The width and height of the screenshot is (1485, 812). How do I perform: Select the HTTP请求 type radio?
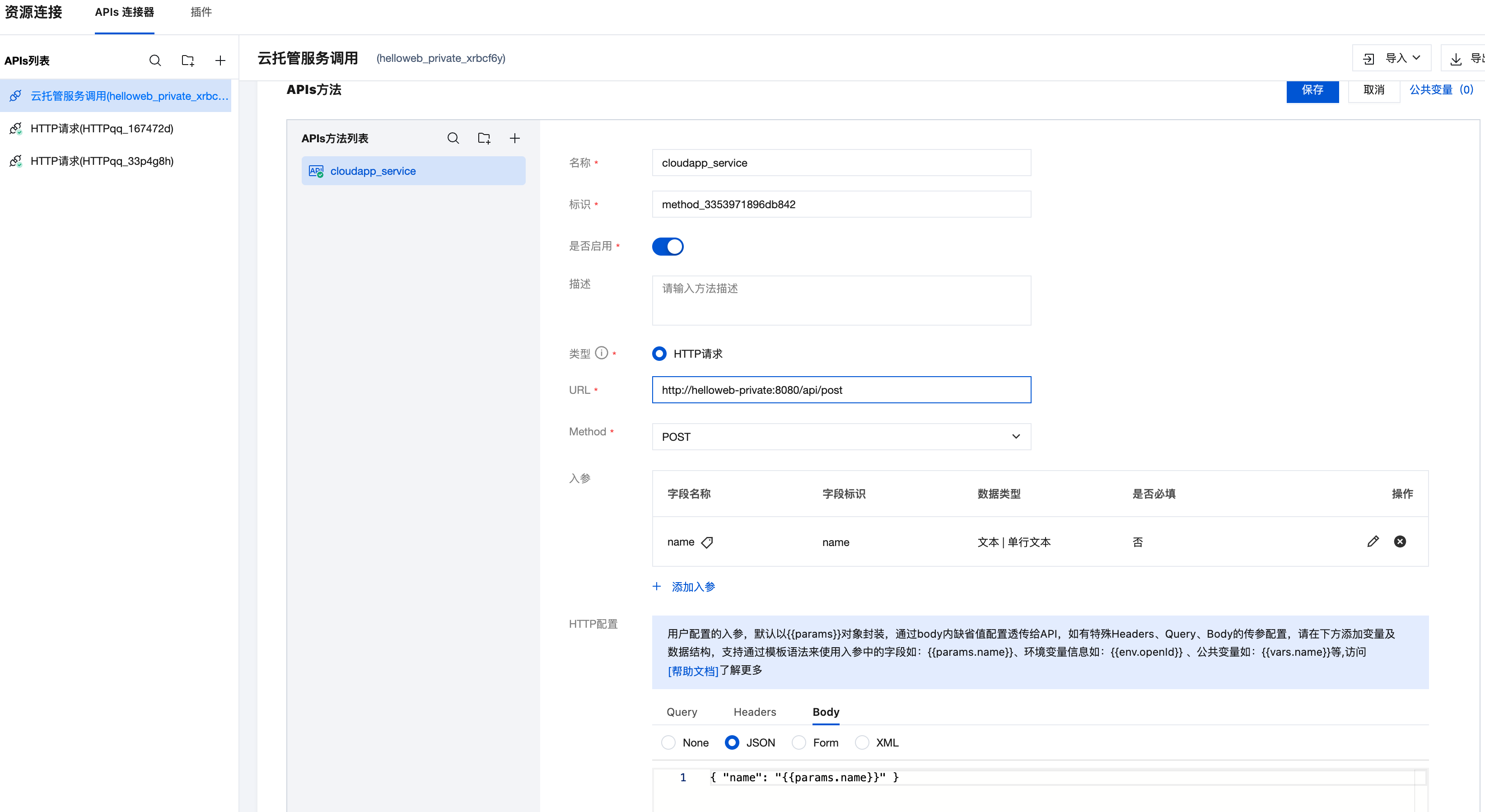click(659, 353)
